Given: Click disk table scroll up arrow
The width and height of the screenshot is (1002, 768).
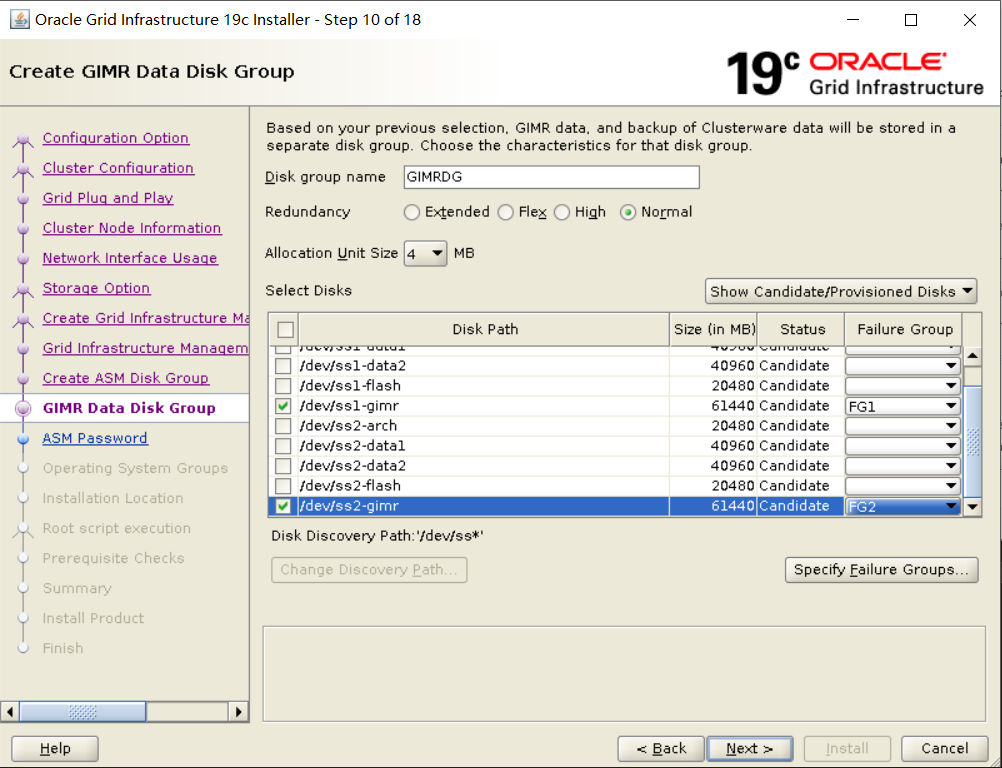Looking at the screenshot, I should (972, 356).
